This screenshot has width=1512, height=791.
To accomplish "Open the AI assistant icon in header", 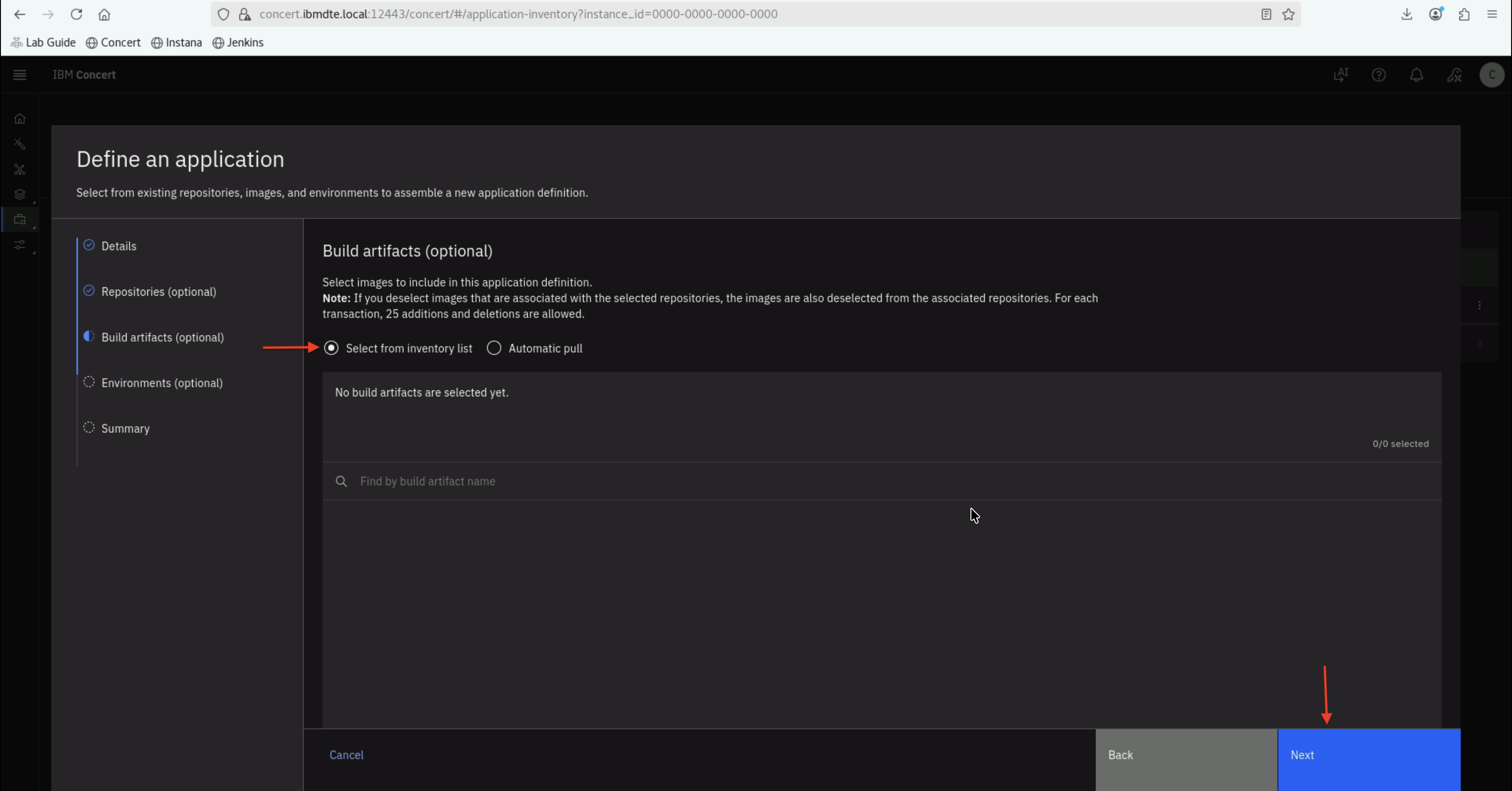I will [x=1341, y=74].
